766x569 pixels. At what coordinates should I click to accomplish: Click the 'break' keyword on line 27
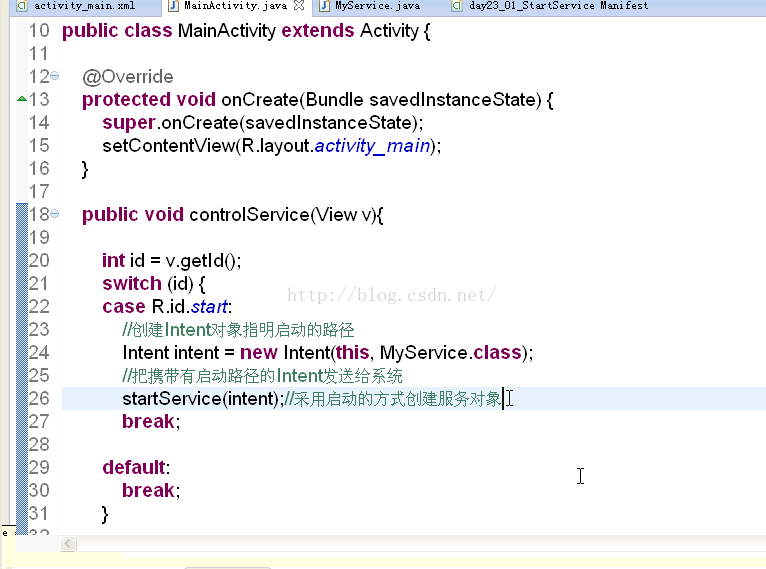coord(148,421)
